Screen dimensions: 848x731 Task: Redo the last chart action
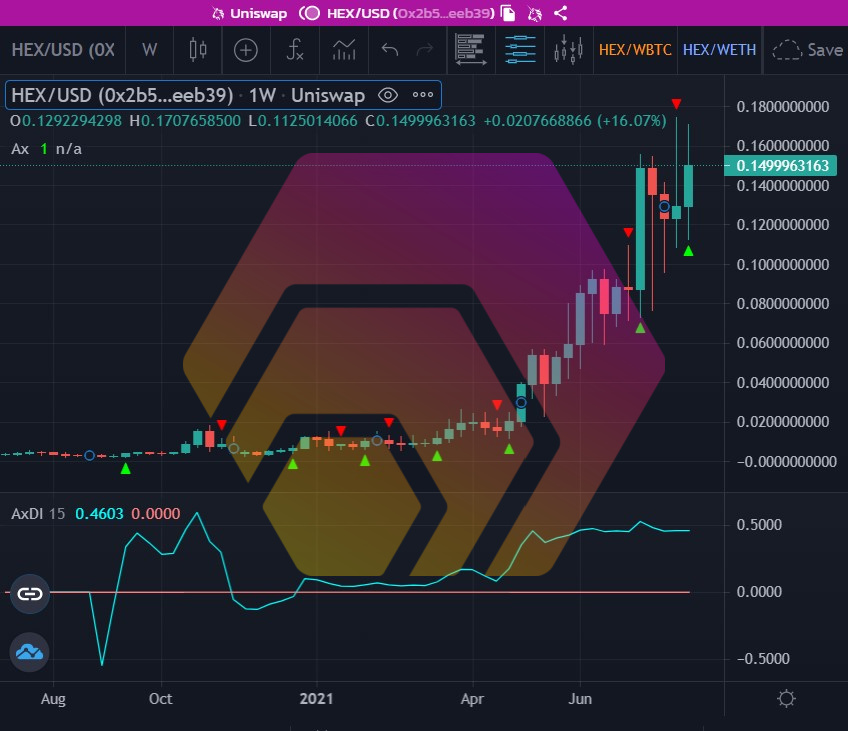click(425, 50)
